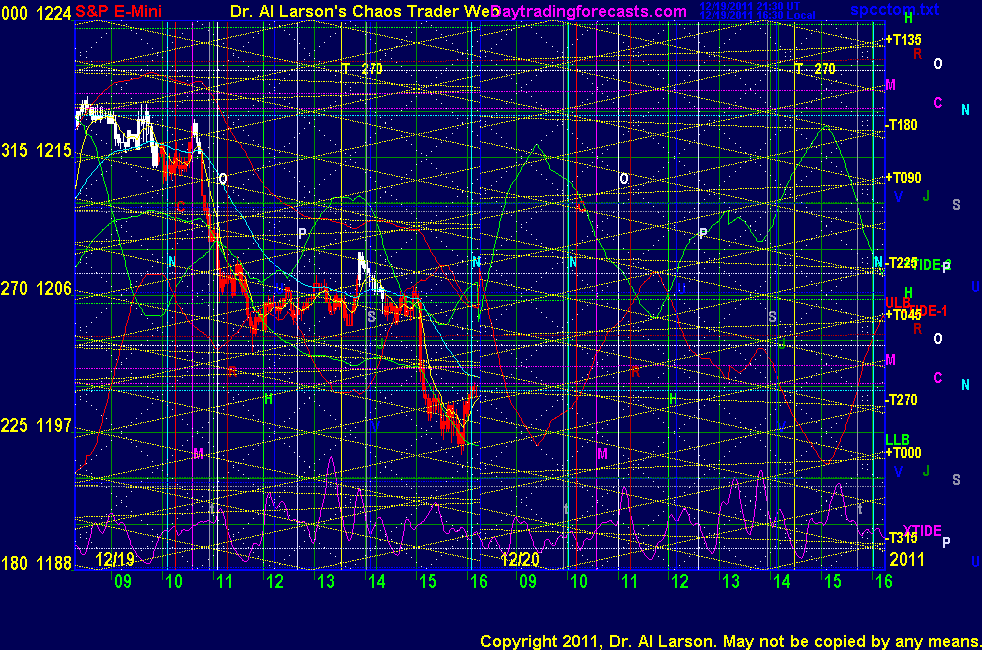
Task: Open the magenta "Daytradingforecasts.com" text
Action: (x=589, y=11)
